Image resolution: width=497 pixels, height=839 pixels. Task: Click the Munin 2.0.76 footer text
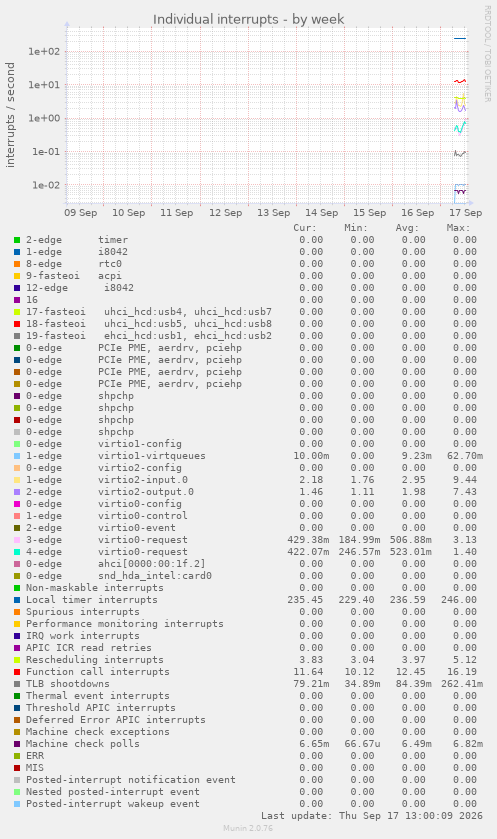tap(248, 828)
